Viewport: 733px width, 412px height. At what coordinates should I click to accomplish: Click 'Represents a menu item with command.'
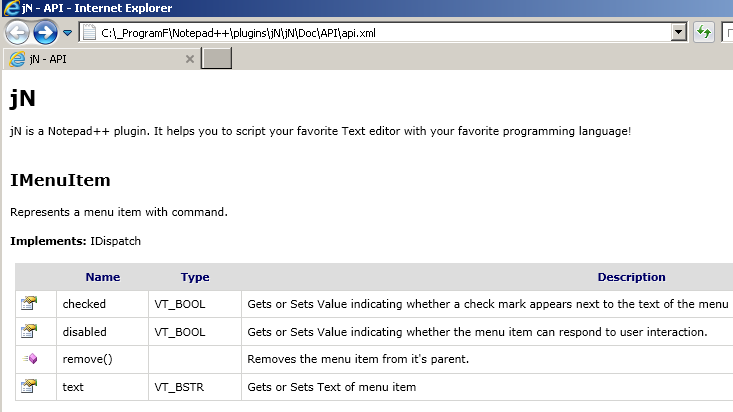[x=119, y=212]
